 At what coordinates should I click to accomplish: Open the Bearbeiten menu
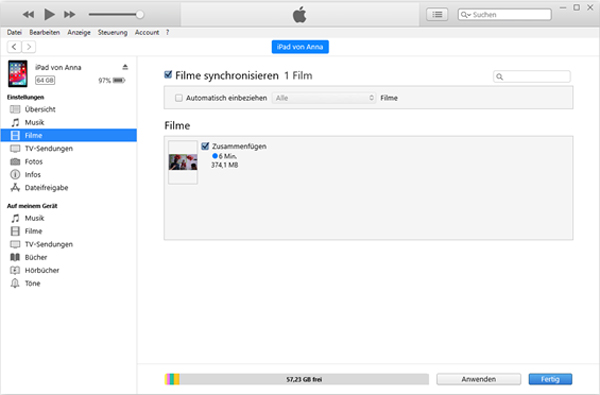coord(44,33)
